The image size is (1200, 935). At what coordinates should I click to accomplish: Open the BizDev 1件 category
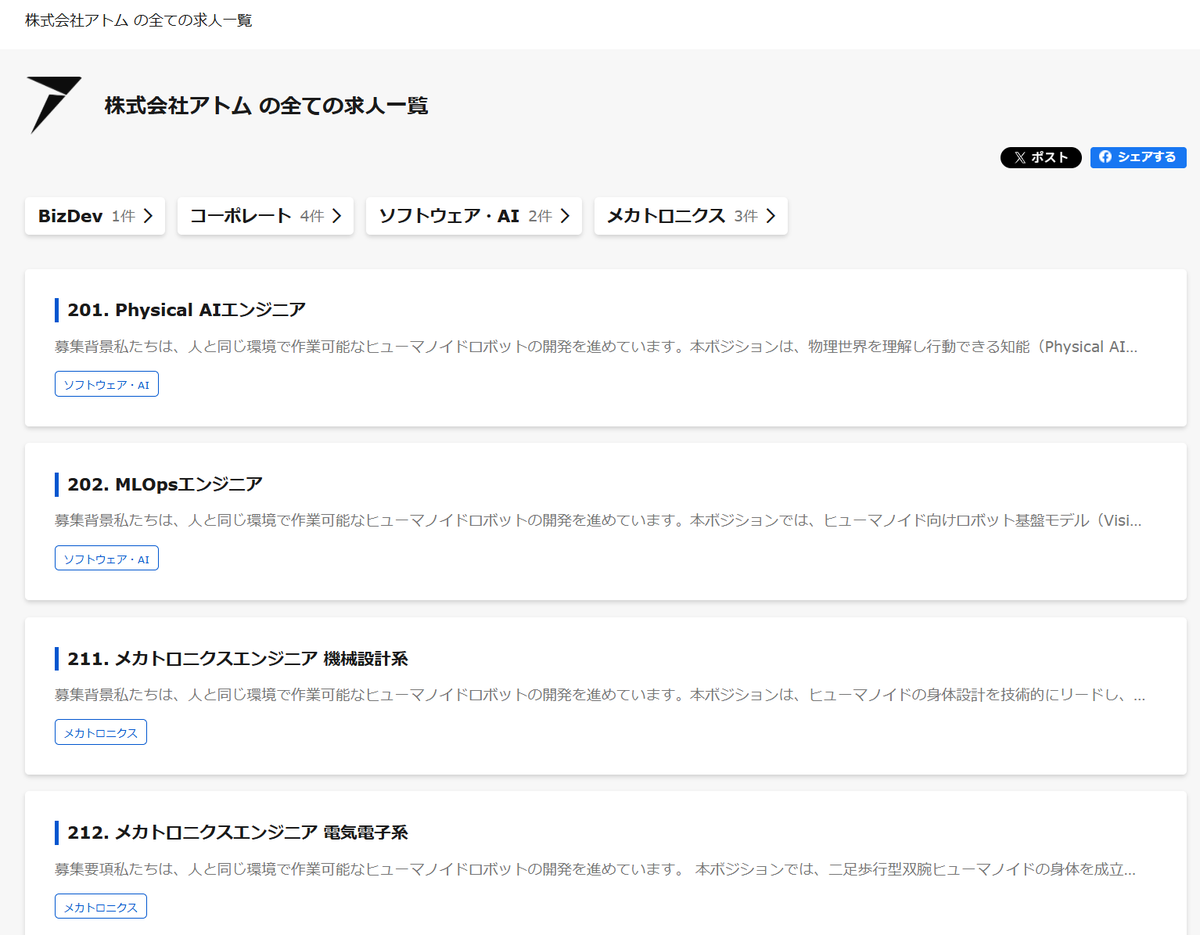(x=96, y=216)
